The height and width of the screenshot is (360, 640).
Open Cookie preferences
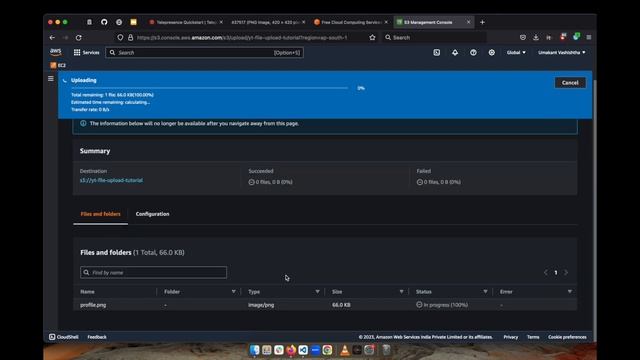point(567,337)
